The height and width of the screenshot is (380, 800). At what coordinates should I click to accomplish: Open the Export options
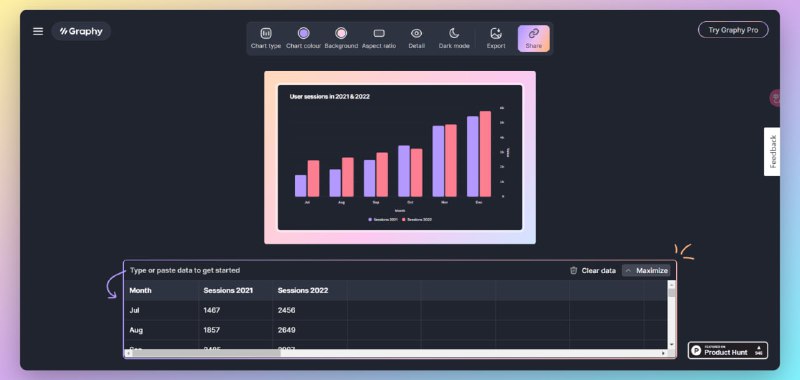(x=495, y=38)
